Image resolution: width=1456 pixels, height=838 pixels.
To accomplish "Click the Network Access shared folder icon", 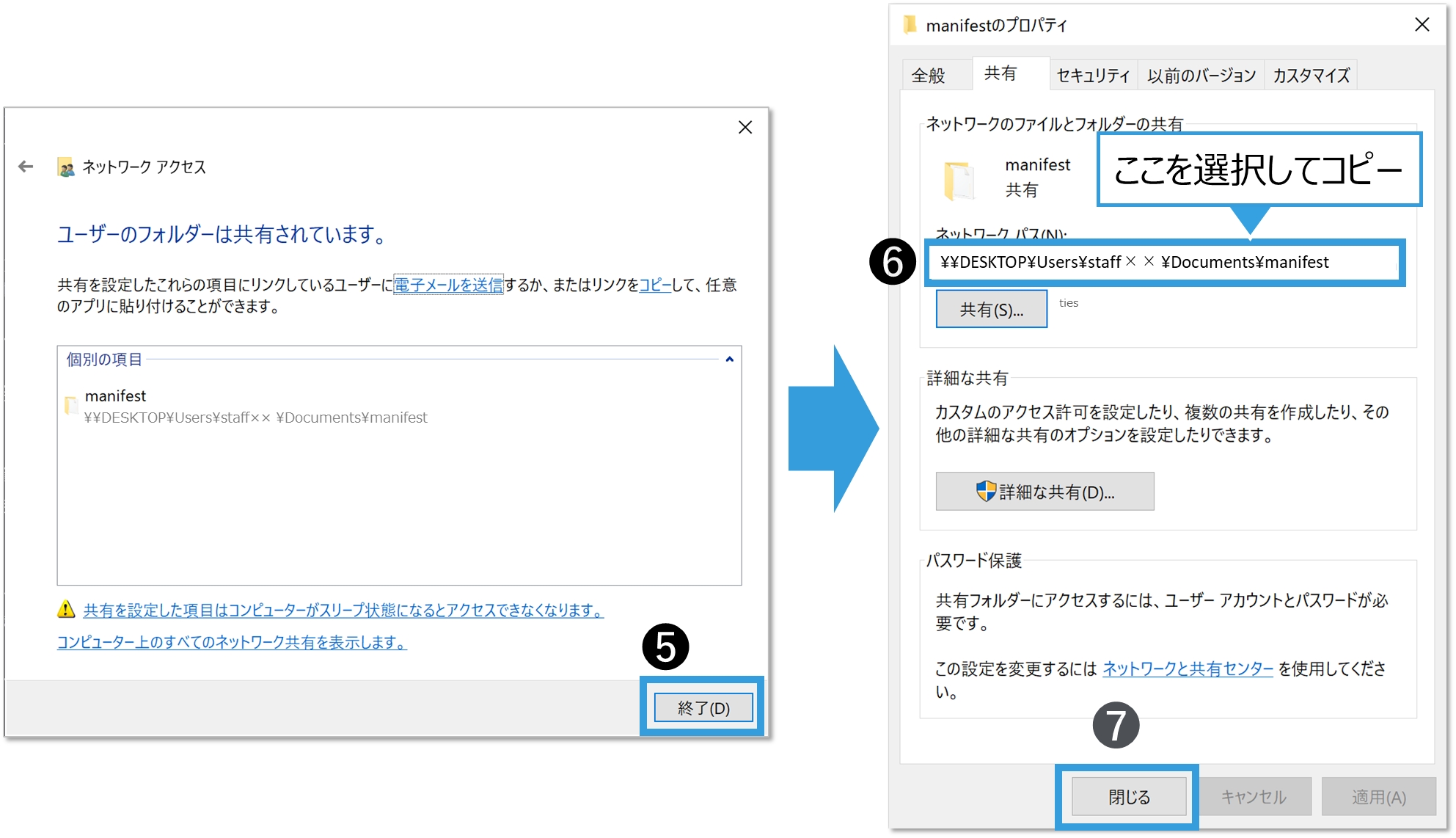I will click(x=65, y=167).
